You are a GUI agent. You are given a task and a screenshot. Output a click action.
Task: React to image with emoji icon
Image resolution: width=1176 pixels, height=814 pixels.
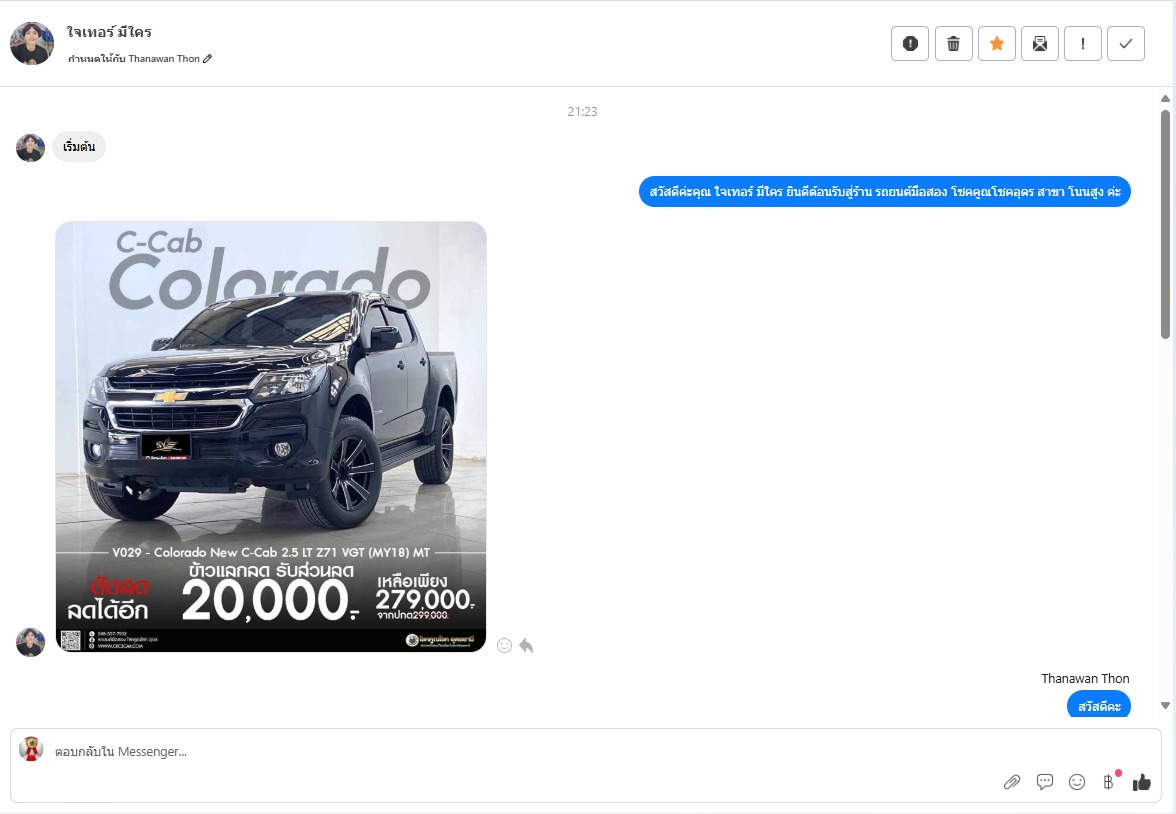click(505, 645)
